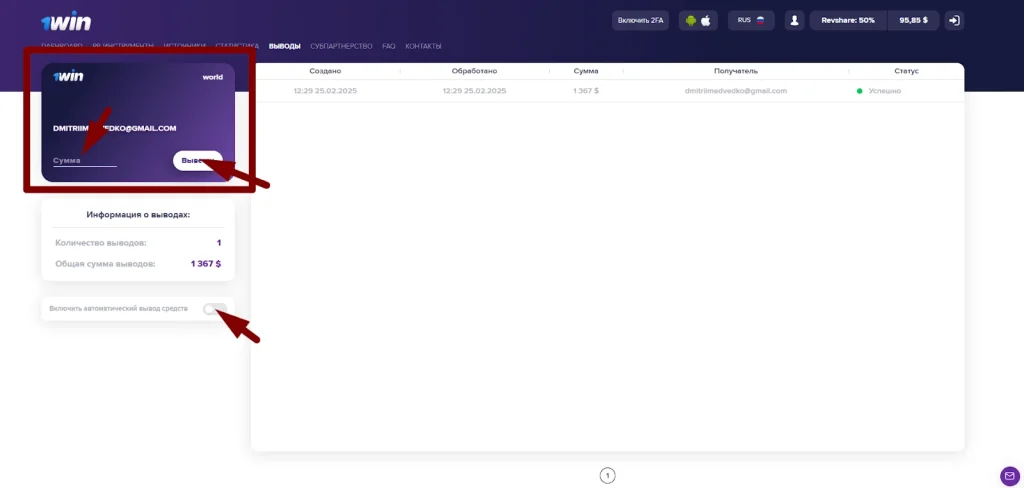Click the Информация о выводах heading
Screen dimensions: 1024x488
[x=138, y=214]
